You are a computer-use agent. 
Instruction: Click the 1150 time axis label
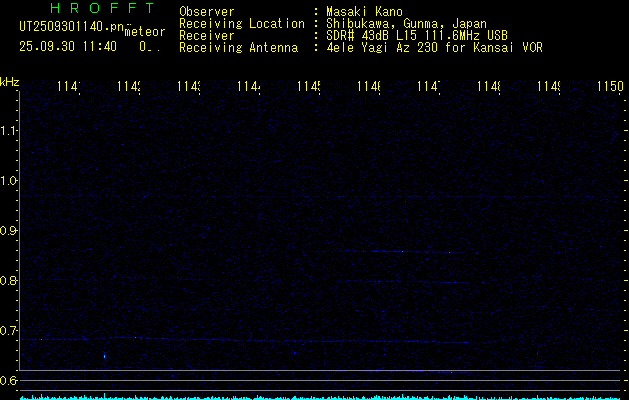point(610,86)
